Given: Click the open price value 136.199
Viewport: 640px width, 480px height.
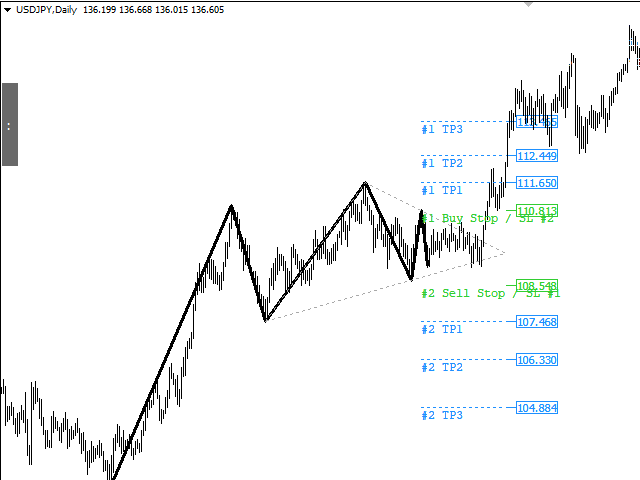Looking at the screenshot, I should pos(100,10).
